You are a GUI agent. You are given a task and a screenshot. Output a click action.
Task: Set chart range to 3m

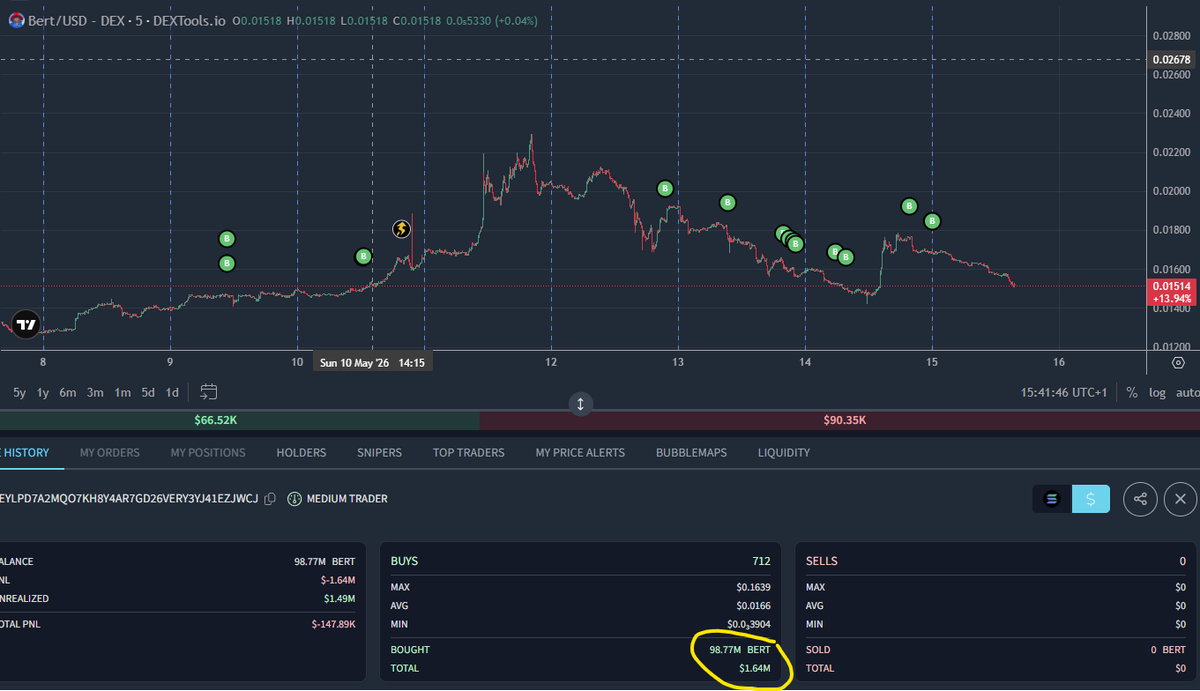(x=95, y=392)
